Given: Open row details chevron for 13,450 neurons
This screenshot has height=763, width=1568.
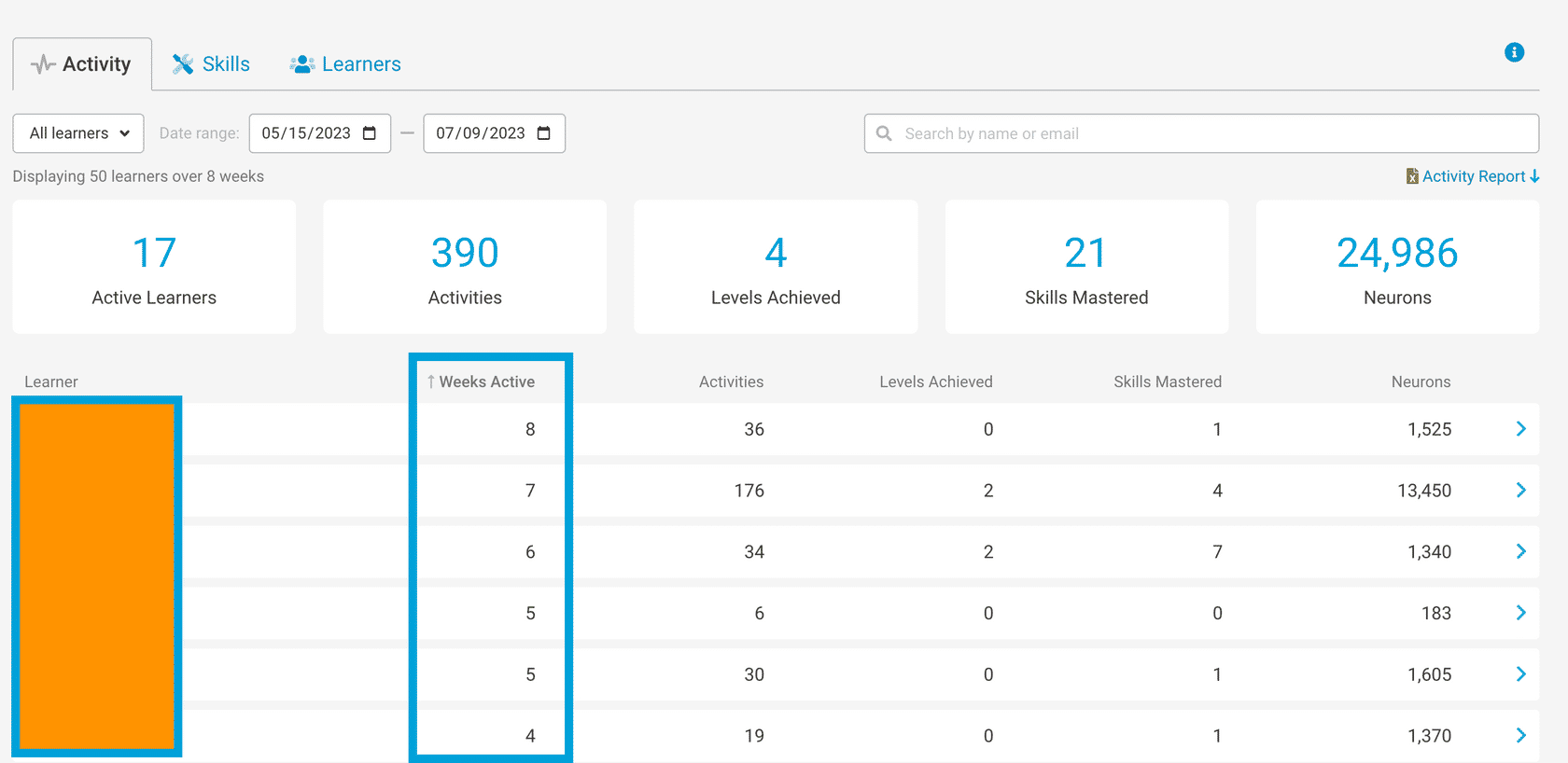Looking at the screenshot, I should [1520, 491].
